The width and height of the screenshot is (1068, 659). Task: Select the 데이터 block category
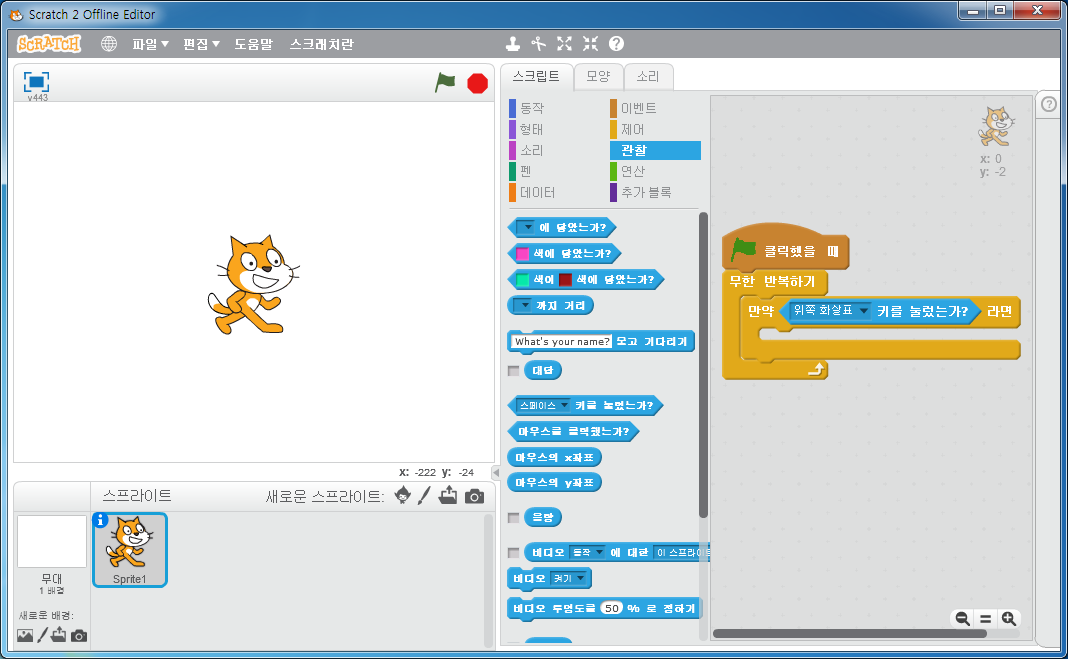537,193
